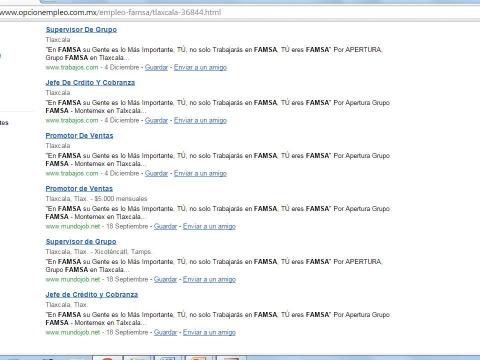The width and height of the screenshot is (480, 360).
Task: Open Supervisor de Grupo listing in Xicoténcatl
Action: (x=81, y=242)
